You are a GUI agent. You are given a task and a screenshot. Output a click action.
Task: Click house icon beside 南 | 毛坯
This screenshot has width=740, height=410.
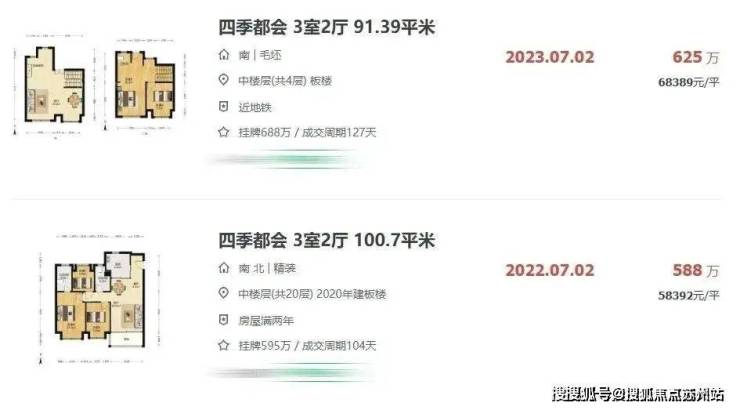click(x=224, y=55)
